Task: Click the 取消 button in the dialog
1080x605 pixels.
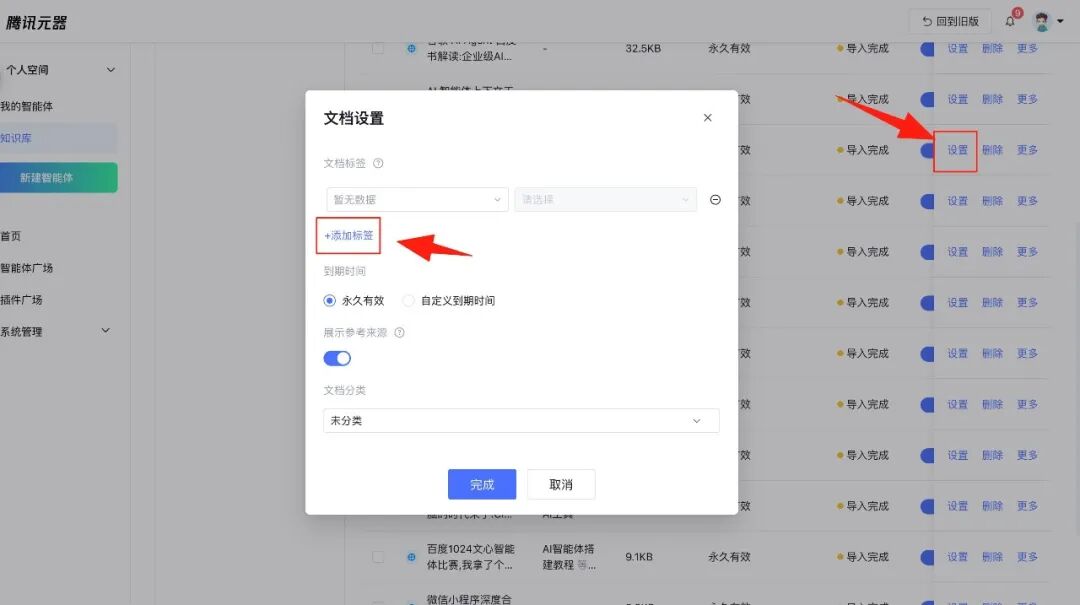Action: point(561,484)
